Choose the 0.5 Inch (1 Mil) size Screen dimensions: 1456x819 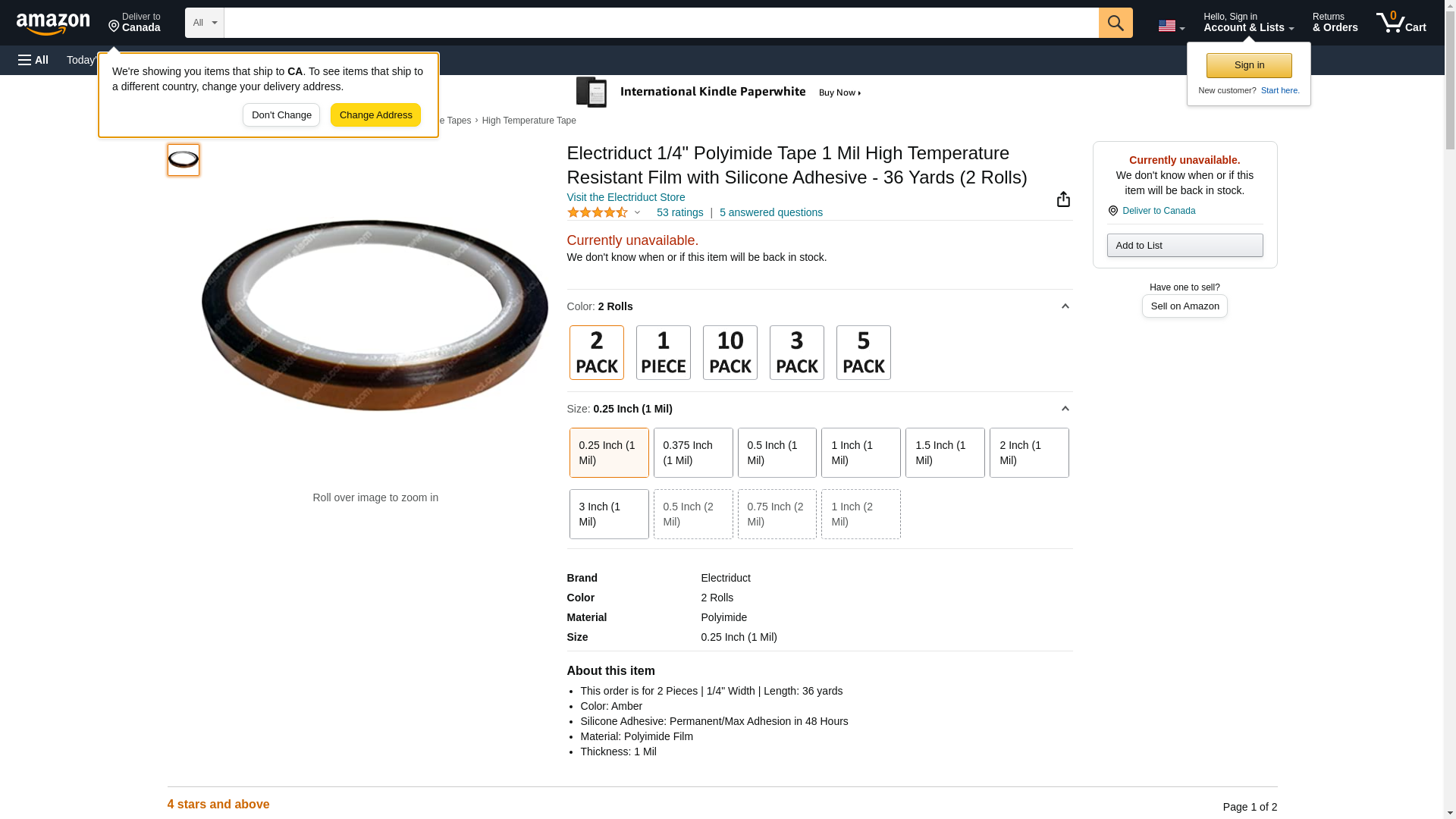click(x=777, y=453)
